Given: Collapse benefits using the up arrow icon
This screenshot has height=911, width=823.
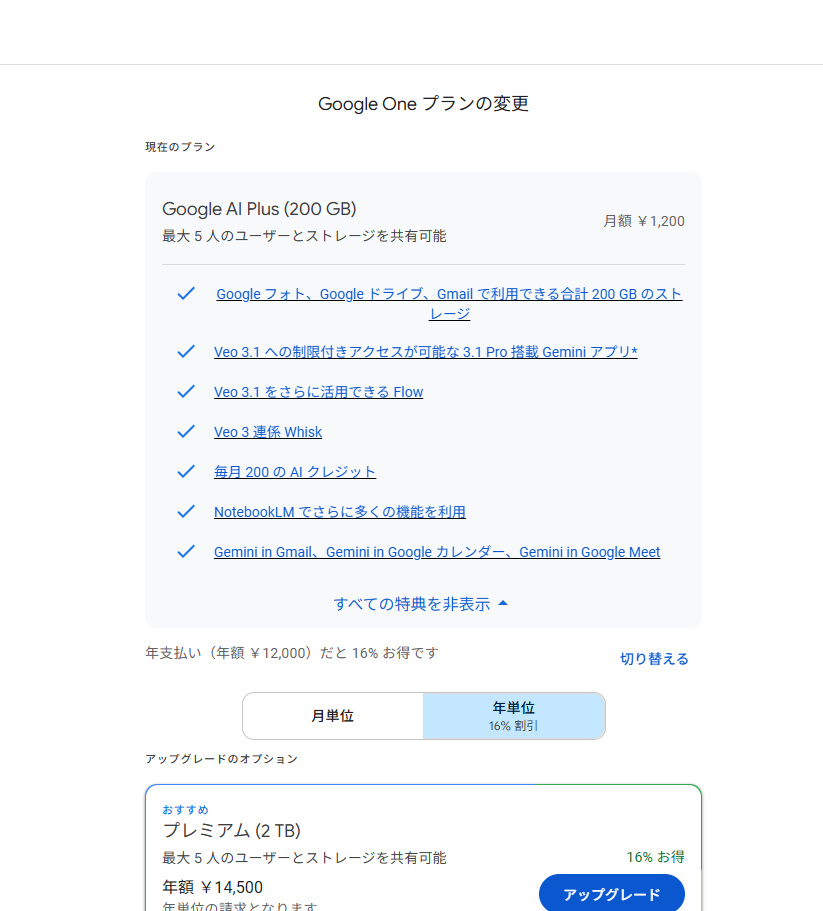Looking at the screenshot, I should [x=503, y=604].
